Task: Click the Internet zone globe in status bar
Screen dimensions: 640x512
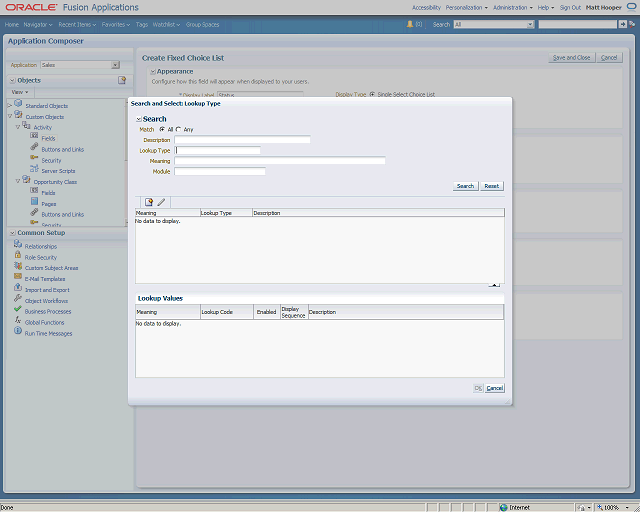Action: (x=504, y=508)
